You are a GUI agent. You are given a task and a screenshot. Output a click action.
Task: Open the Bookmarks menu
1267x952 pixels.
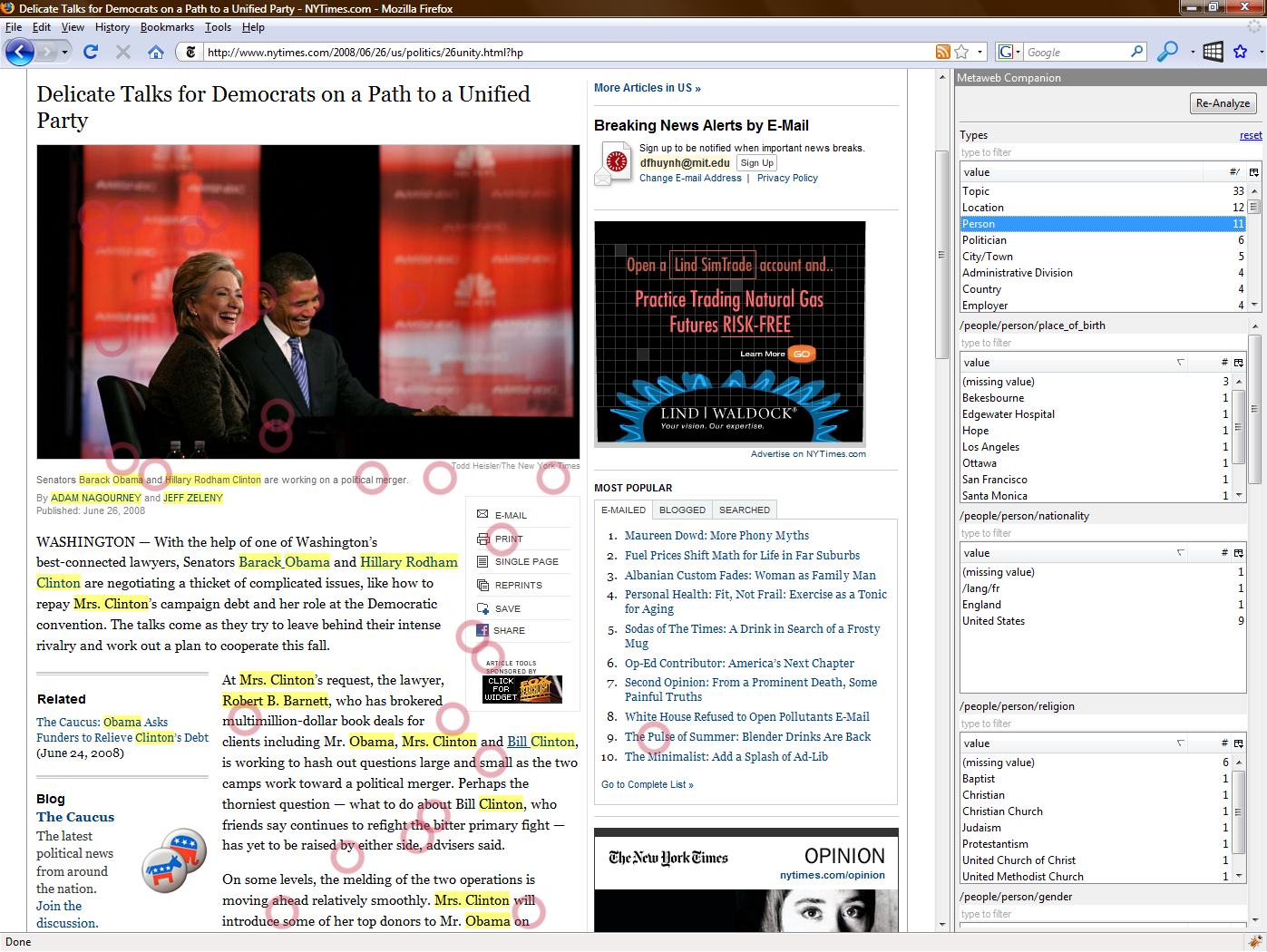(167, 27)
